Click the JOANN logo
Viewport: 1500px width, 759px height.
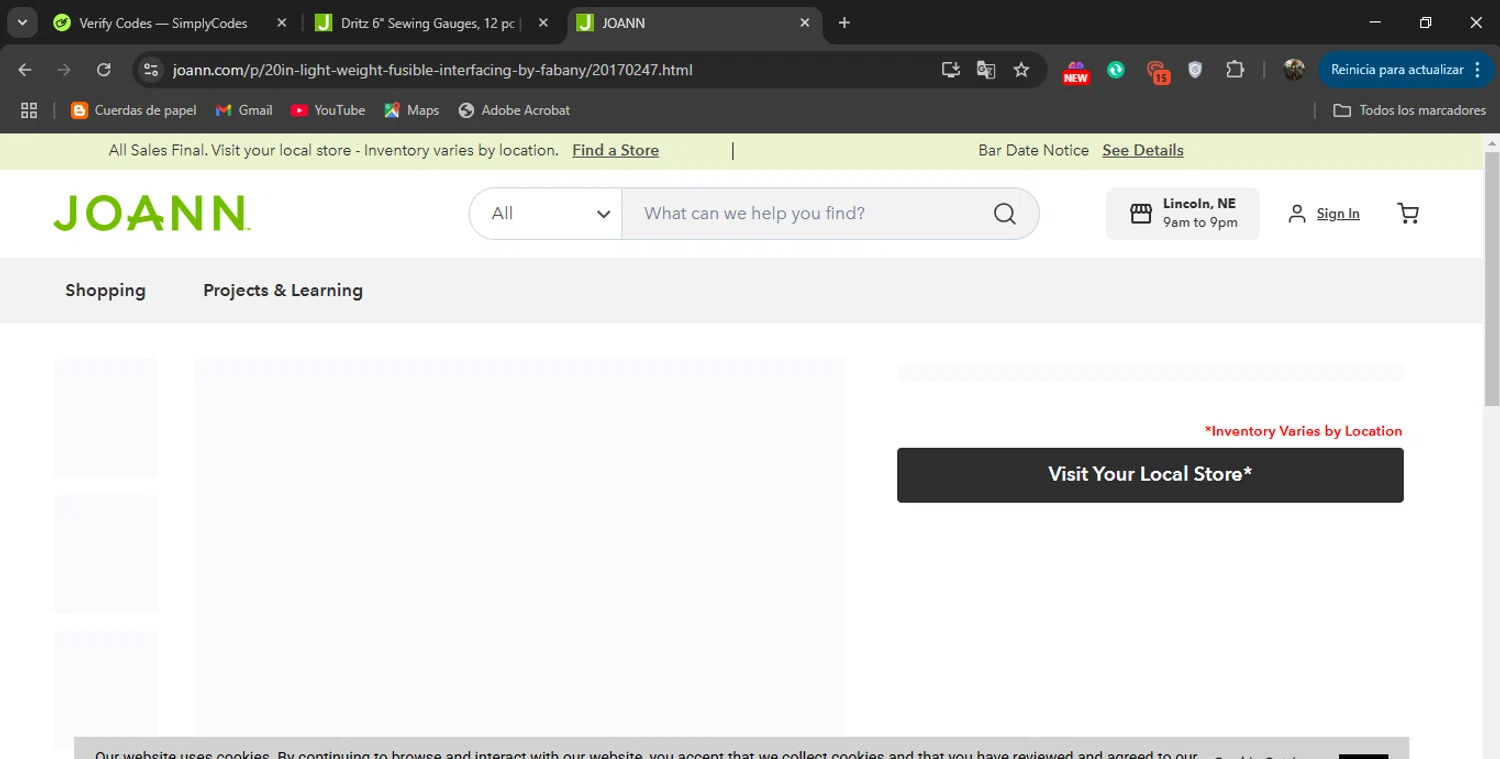(151, 213)
